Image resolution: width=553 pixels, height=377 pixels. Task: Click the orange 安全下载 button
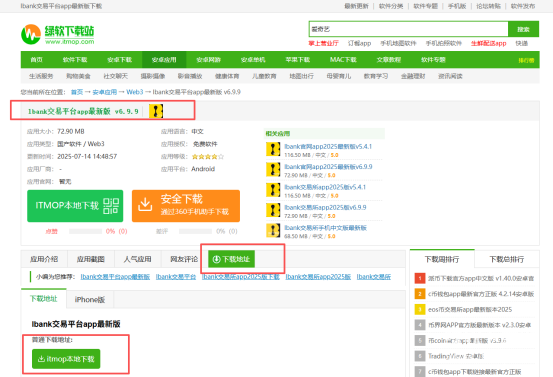[186, 206]
